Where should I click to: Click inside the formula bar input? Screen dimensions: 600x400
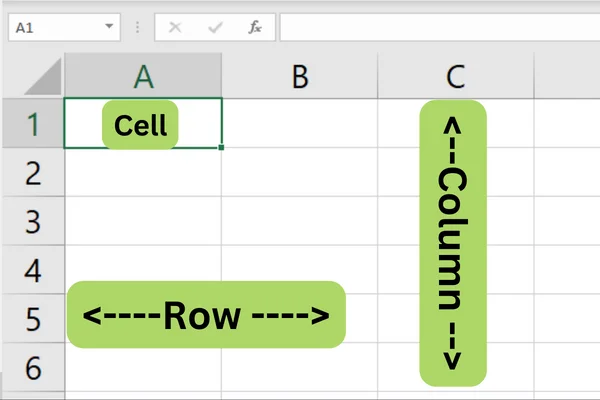point(440,27)
